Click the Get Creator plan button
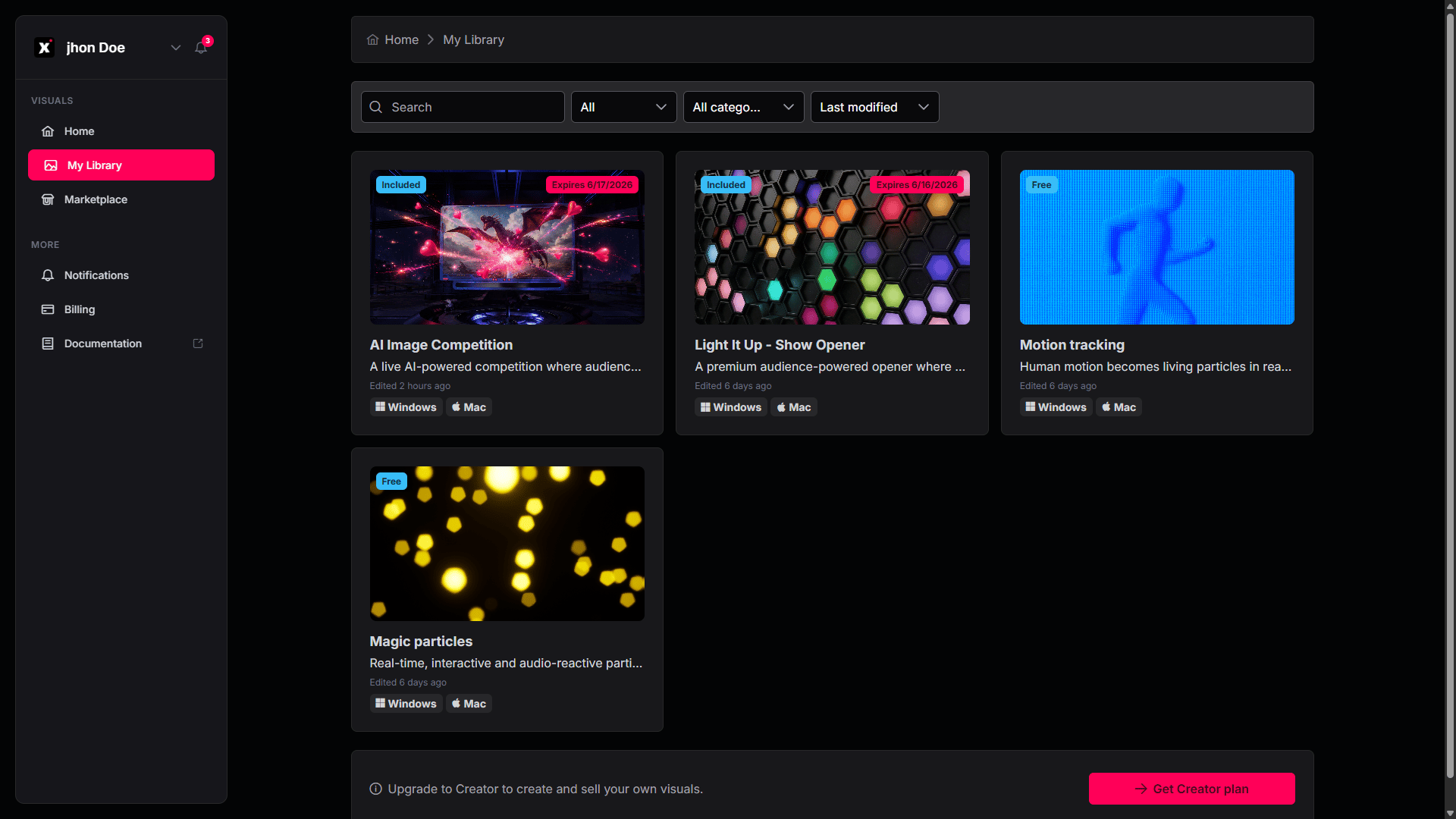Image resolution: width=1456 pixels, height=819 pixels. coord(1191,789)
